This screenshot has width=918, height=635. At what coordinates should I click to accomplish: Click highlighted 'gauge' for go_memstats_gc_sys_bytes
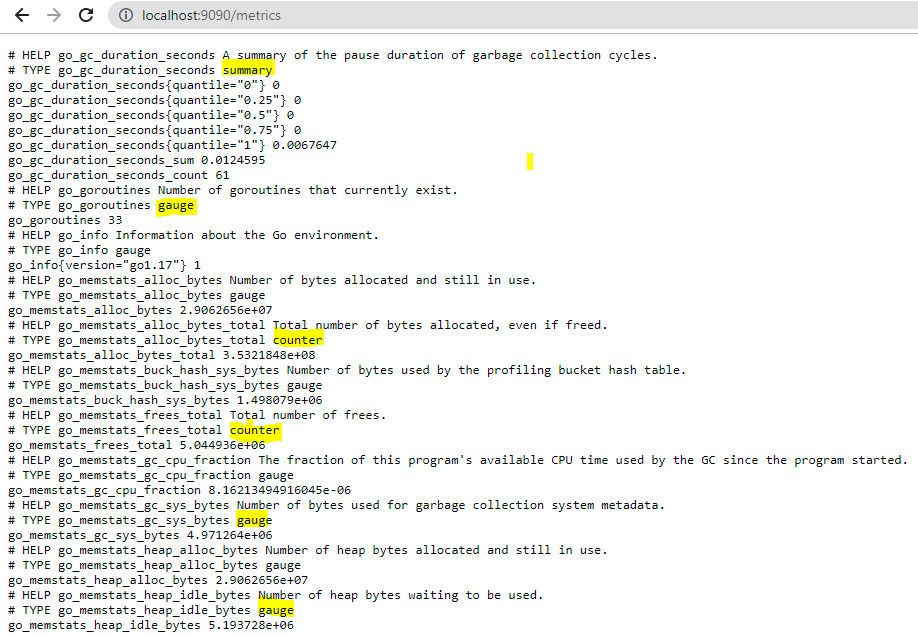[254, 520]
